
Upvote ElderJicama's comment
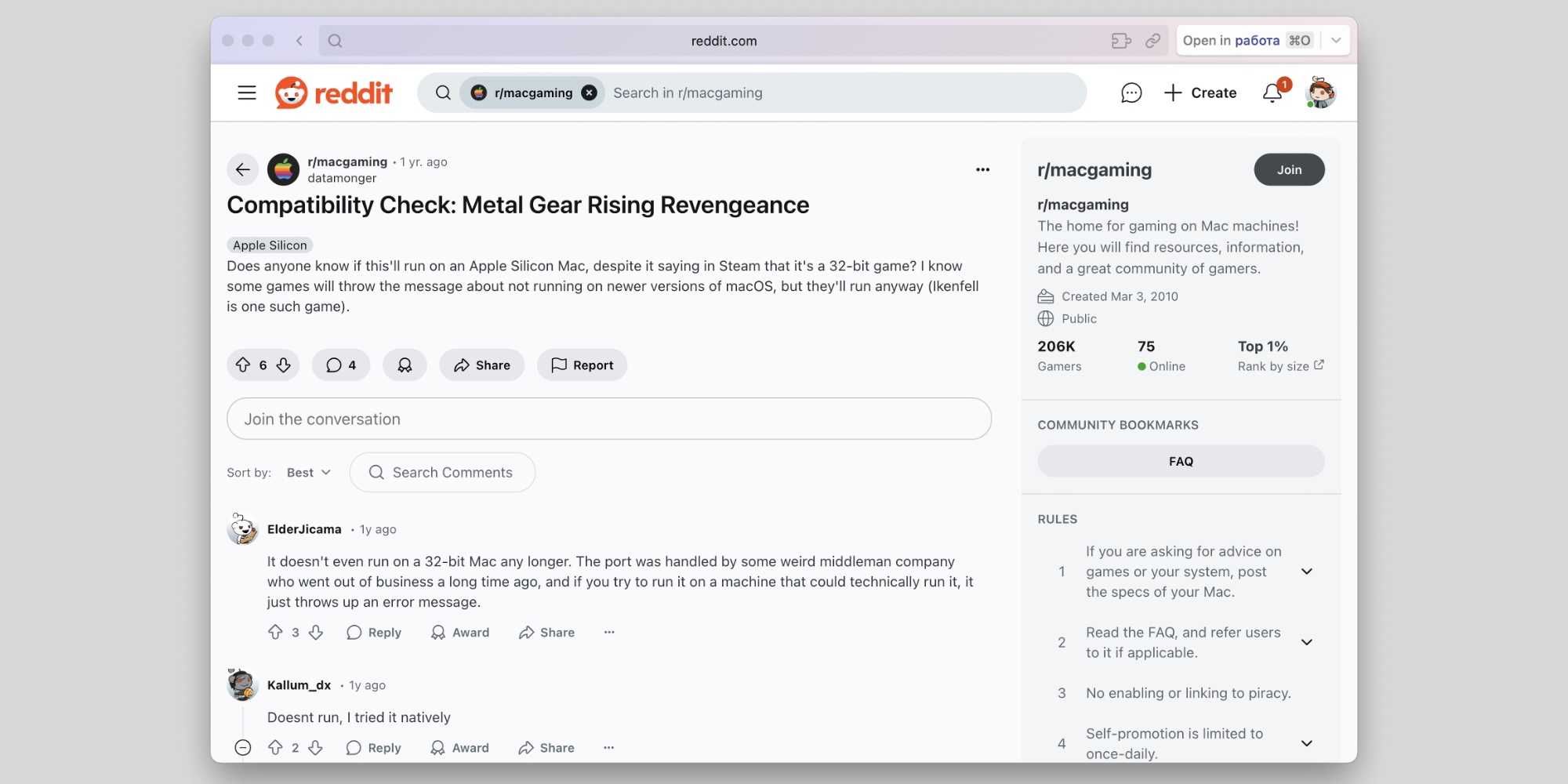pos(275,633)
